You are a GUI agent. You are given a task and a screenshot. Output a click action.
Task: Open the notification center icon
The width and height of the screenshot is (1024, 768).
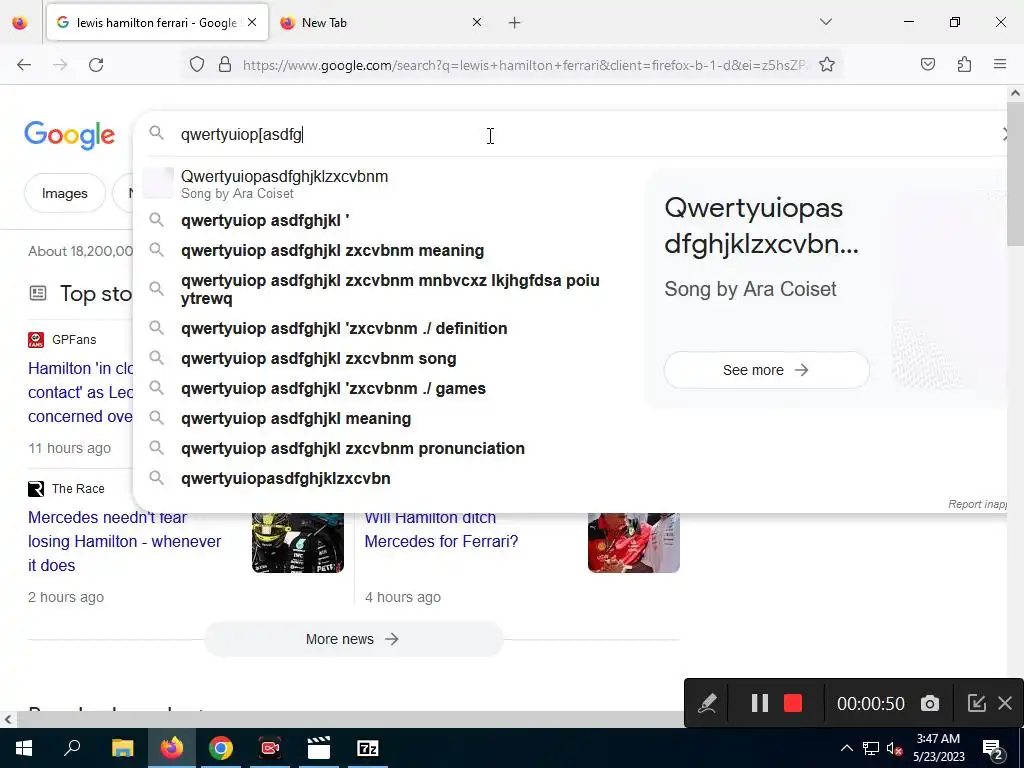coord(993,748)
